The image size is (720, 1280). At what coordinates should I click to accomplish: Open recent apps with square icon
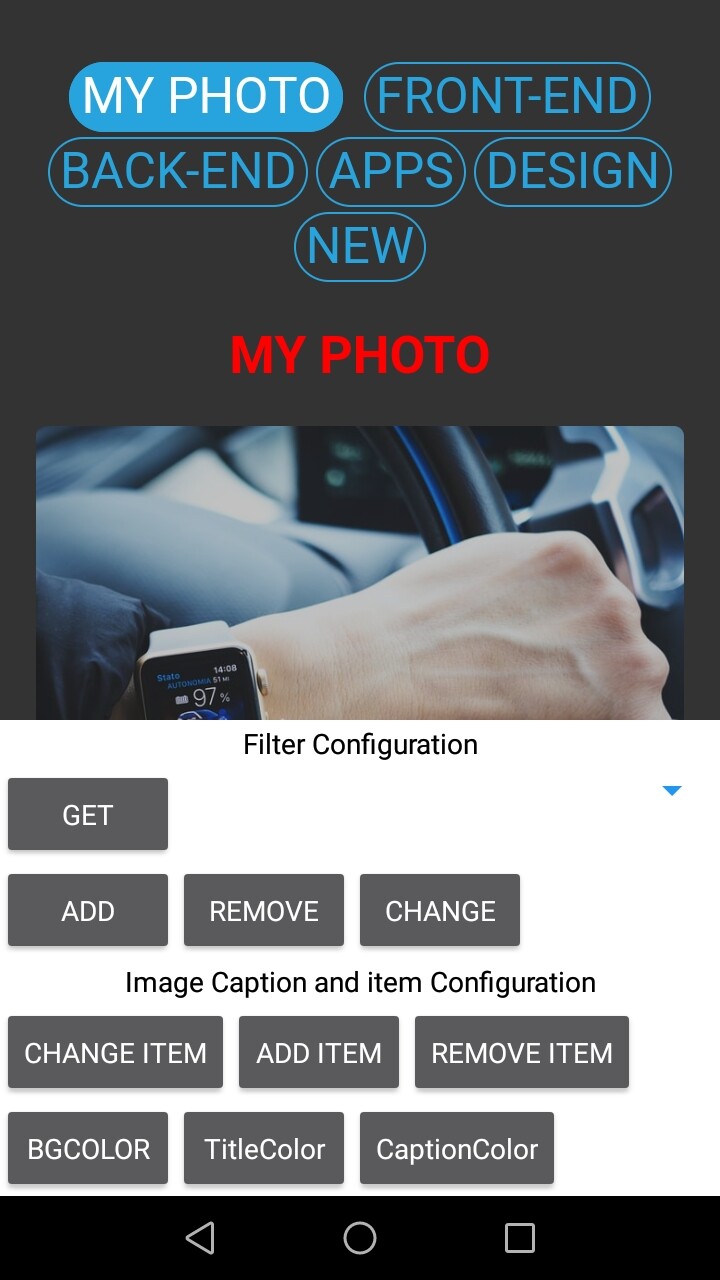[x=520, y=1238]
